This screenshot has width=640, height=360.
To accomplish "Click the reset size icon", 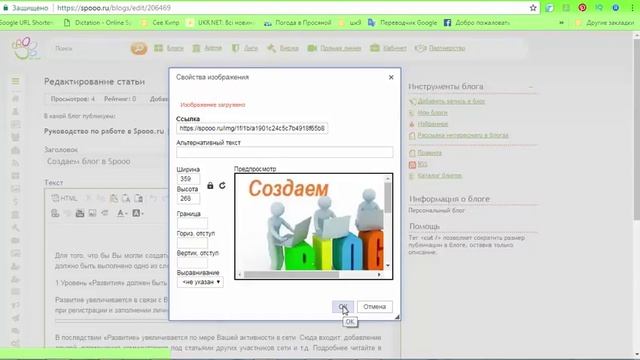I will pyautogui.click(x=222, y=186).
